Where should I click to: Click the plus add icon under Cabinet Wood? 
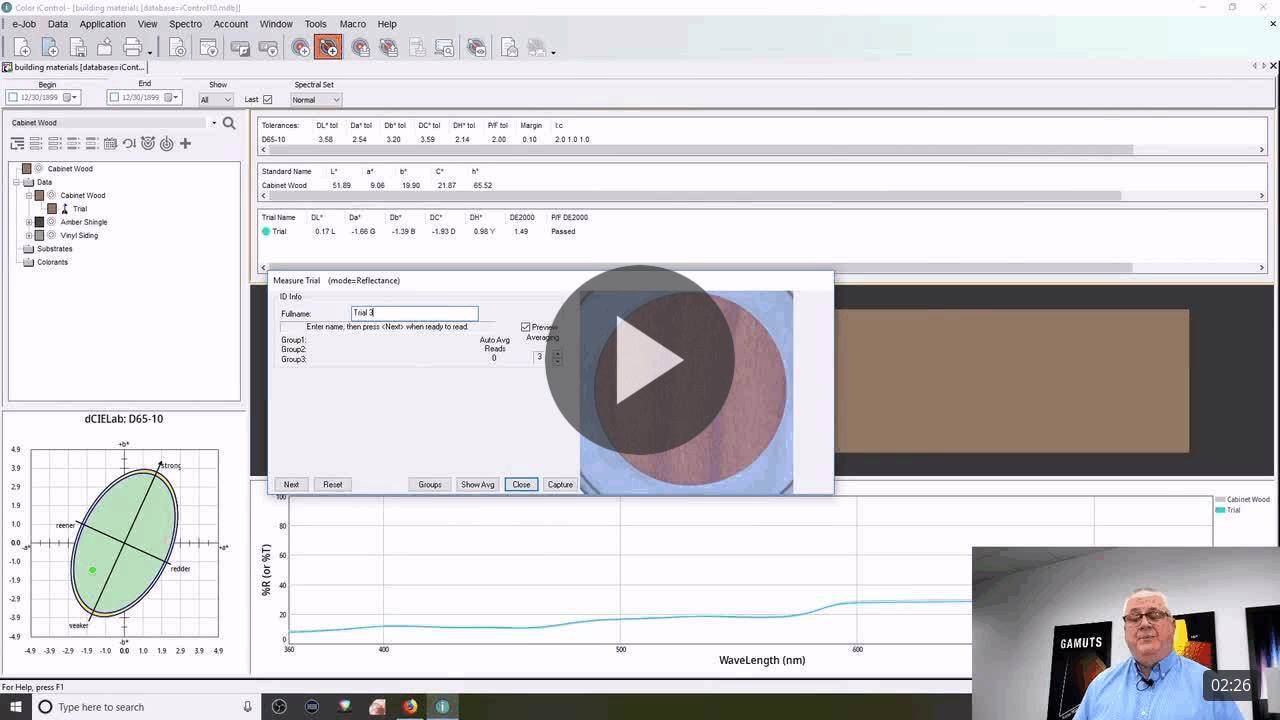[185, 143]
